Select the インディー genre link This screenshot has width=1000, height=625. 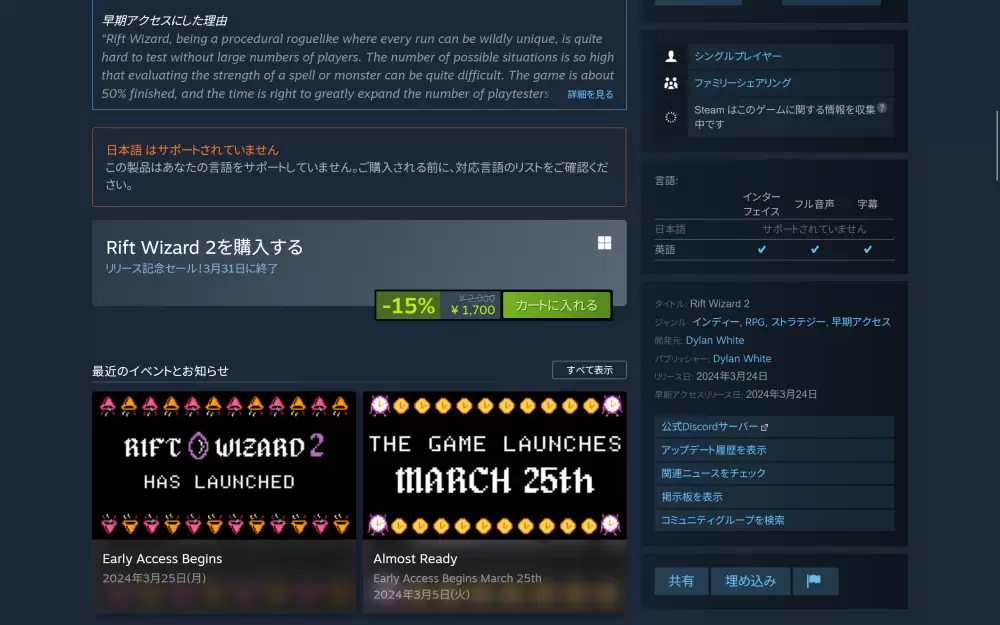pos(715,322)
